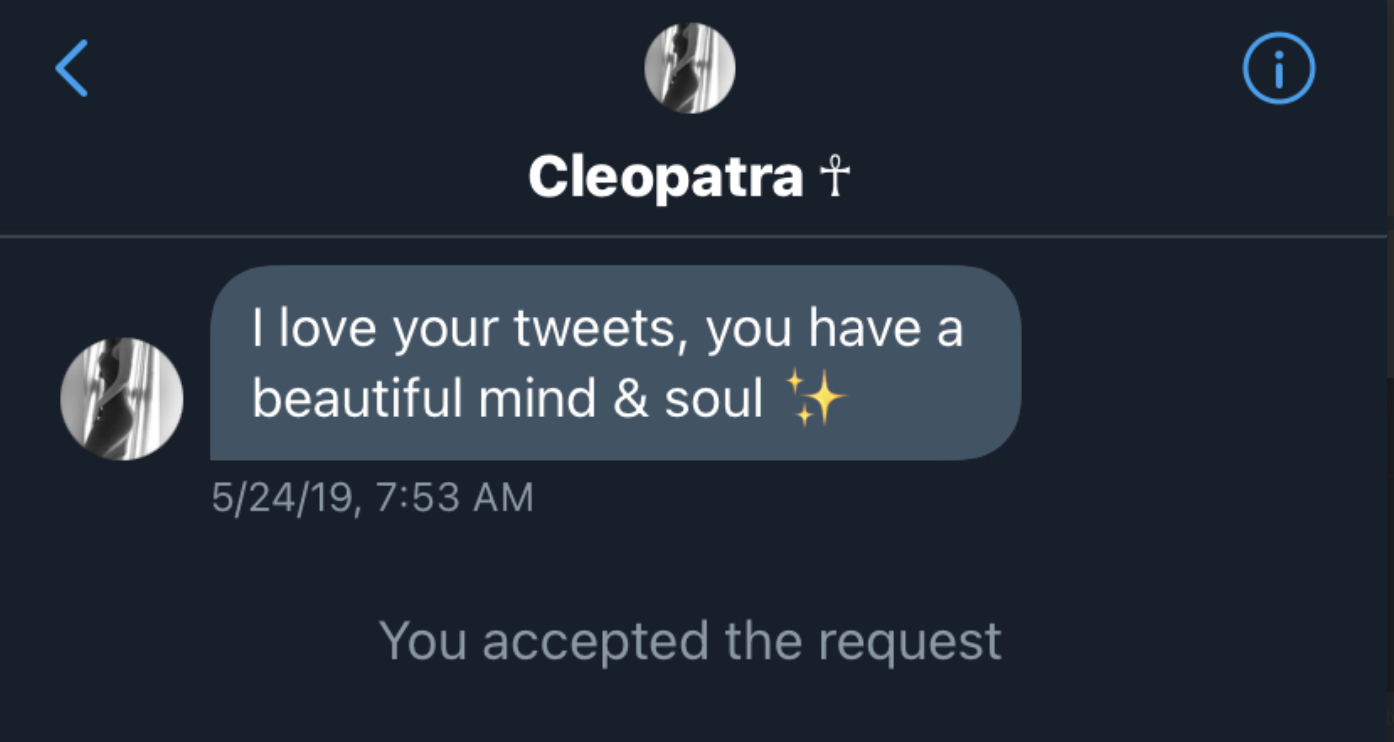Click the 5/24/19, 7:53 AM timestamp

click(x=372, y=497)
